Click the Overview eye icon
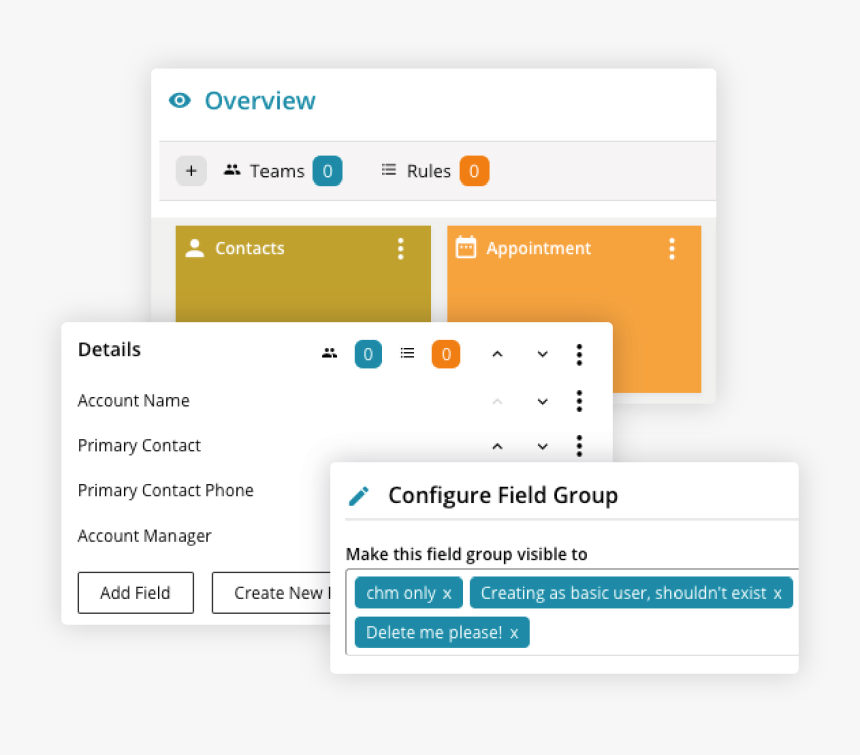This screenshot has width=860, height=755. click(180, 100)
